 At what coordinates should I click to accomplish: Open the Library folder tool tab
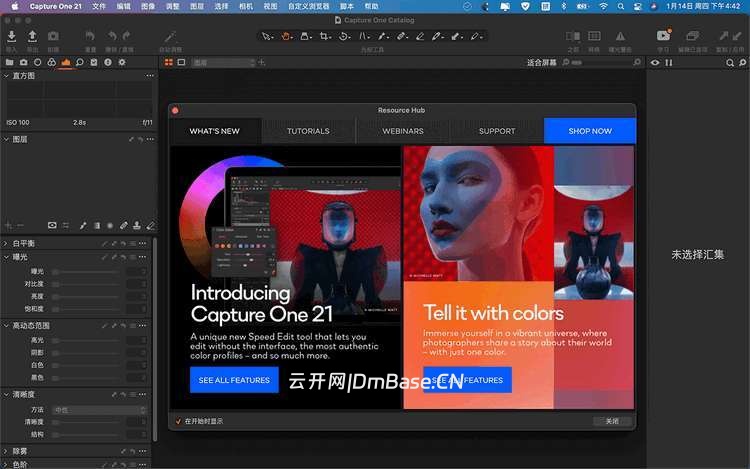pos(9,63)
